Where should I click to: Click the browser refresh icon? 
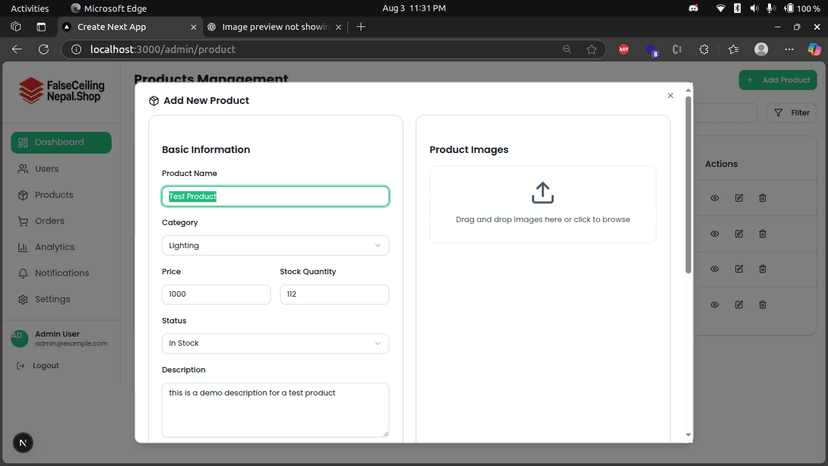[43, 49]
